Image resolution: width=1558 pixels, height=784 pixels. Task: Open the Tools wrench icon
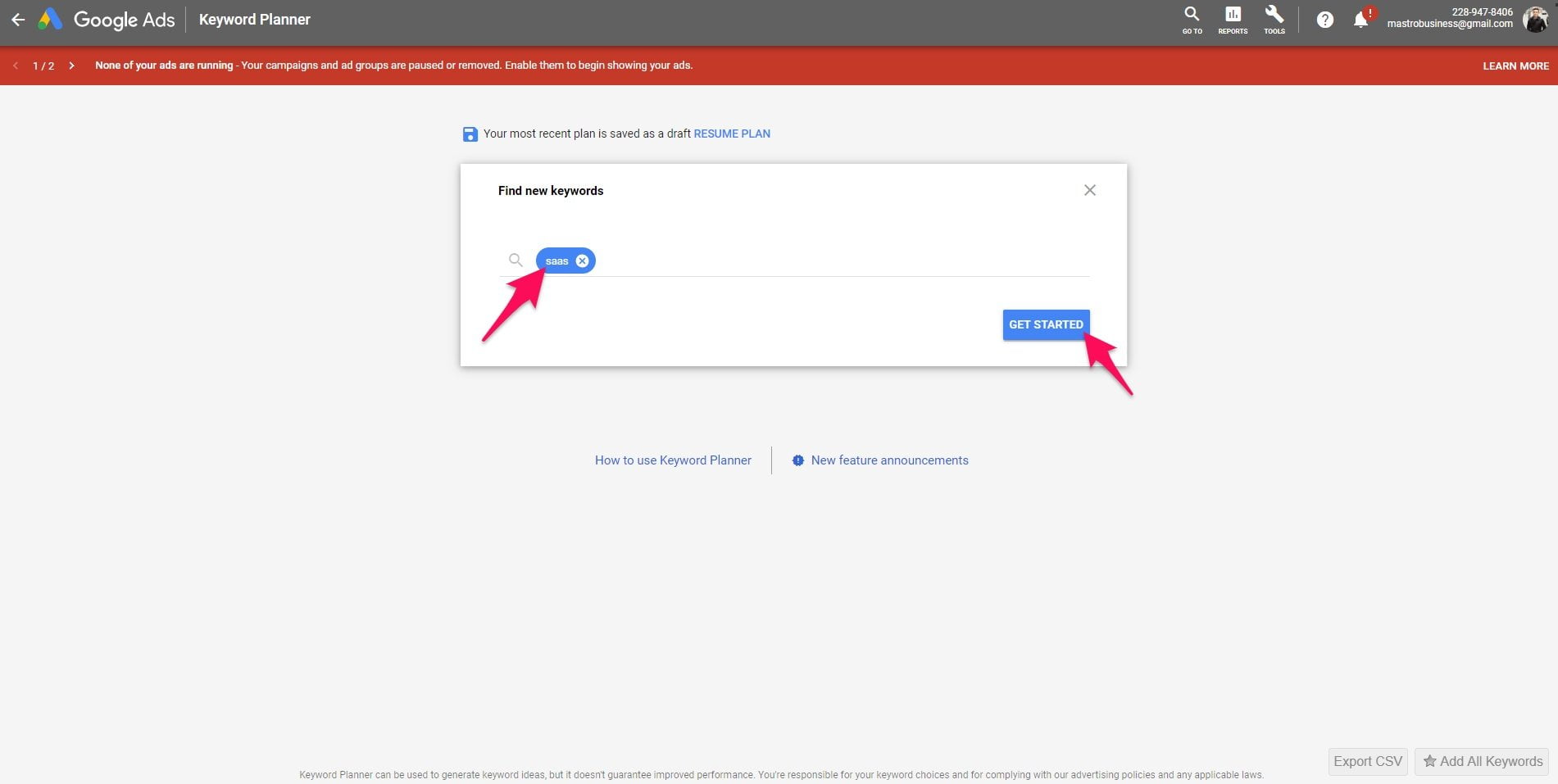click(x=1274, y=20)
